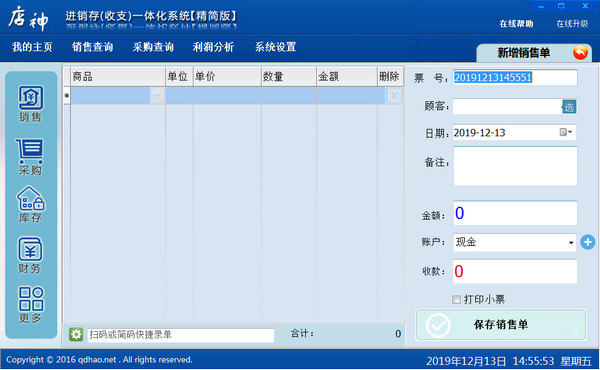Expand the 账户 现金 dropdown
The width and height of the screenshot is (600, 370).
[571, 242]
